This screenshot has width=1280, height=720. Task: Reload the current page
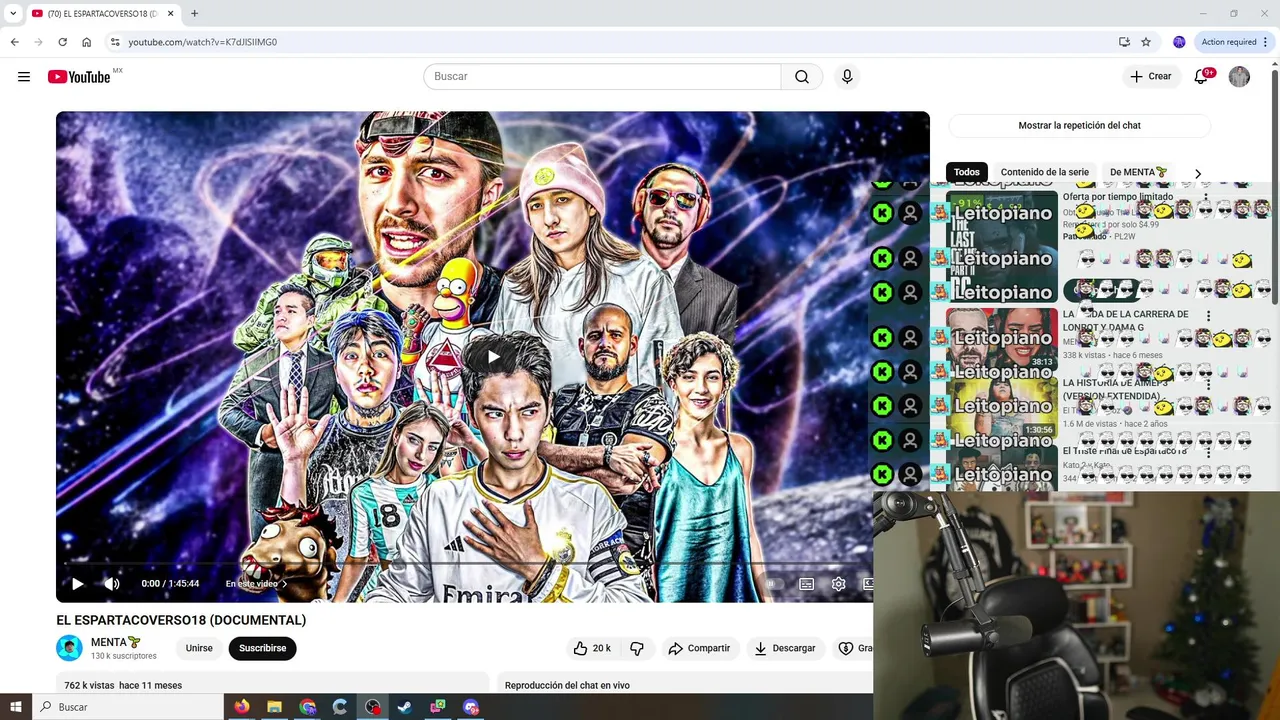pyautogui.click(x=62, y=42)
